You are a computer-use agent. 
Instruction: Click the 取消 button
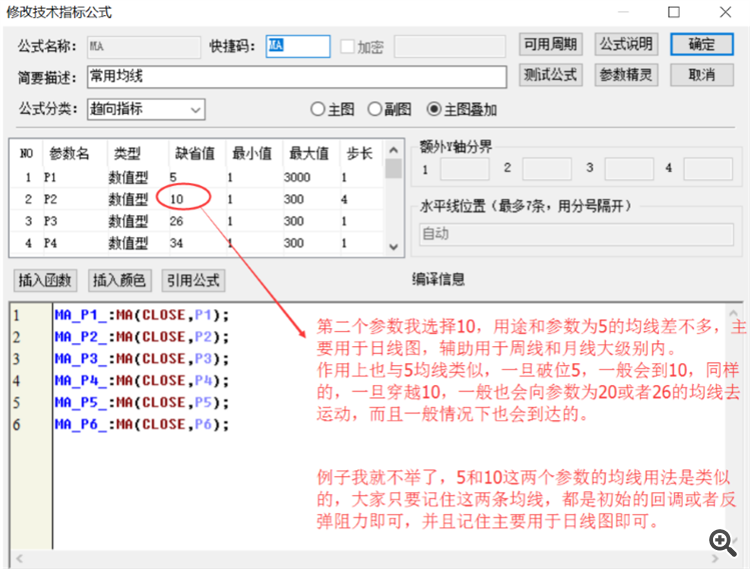click(x=702, y=75)
